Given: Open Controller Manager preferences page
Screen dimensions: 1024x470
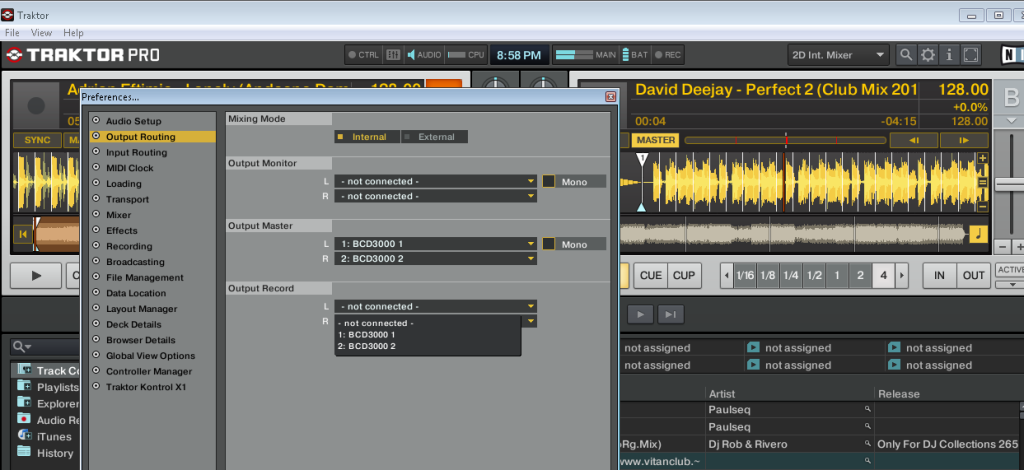Looking at the screenshot, I should coord(149,371).
